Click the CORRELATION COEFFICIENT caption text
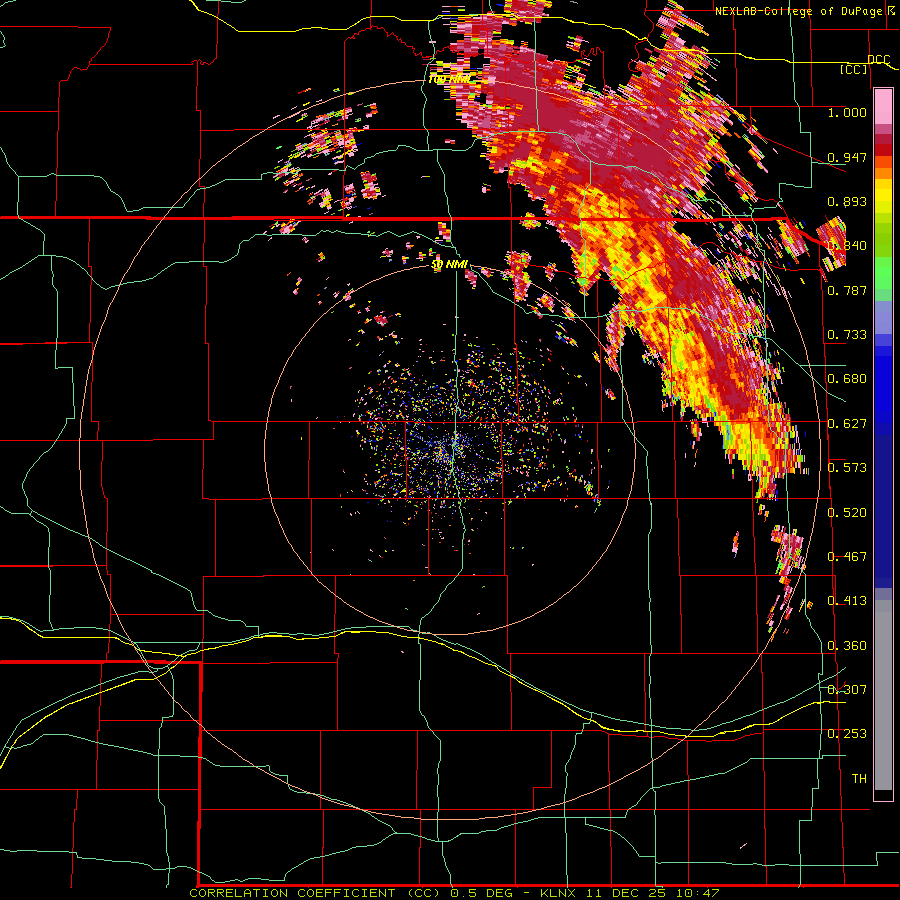Viewport: 900px width, 900px height. coord(292,893)
